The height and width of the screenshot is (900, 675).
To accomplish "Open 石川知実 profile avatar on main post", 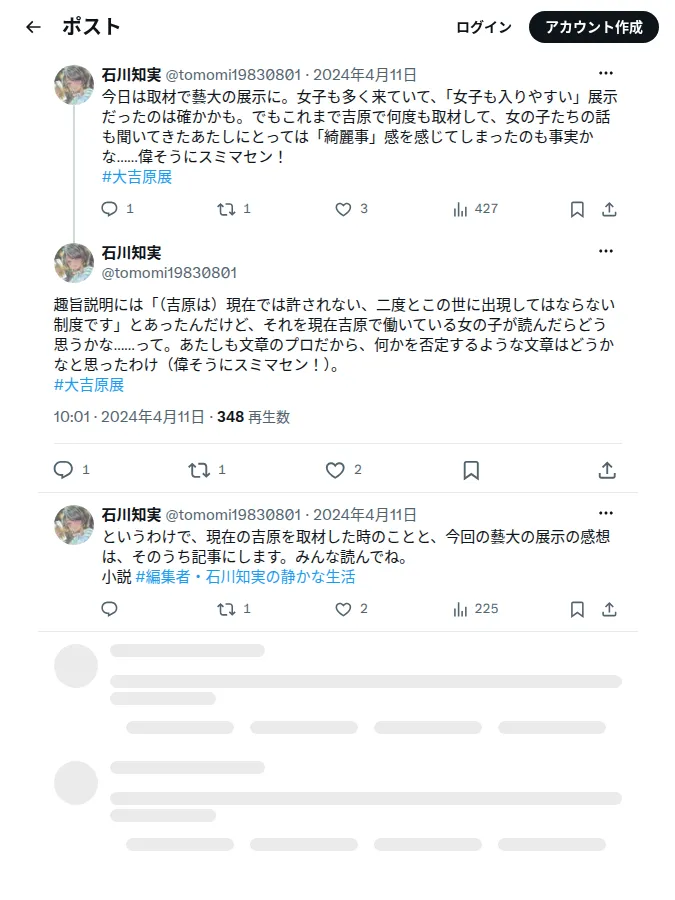I will coord(74,263).
